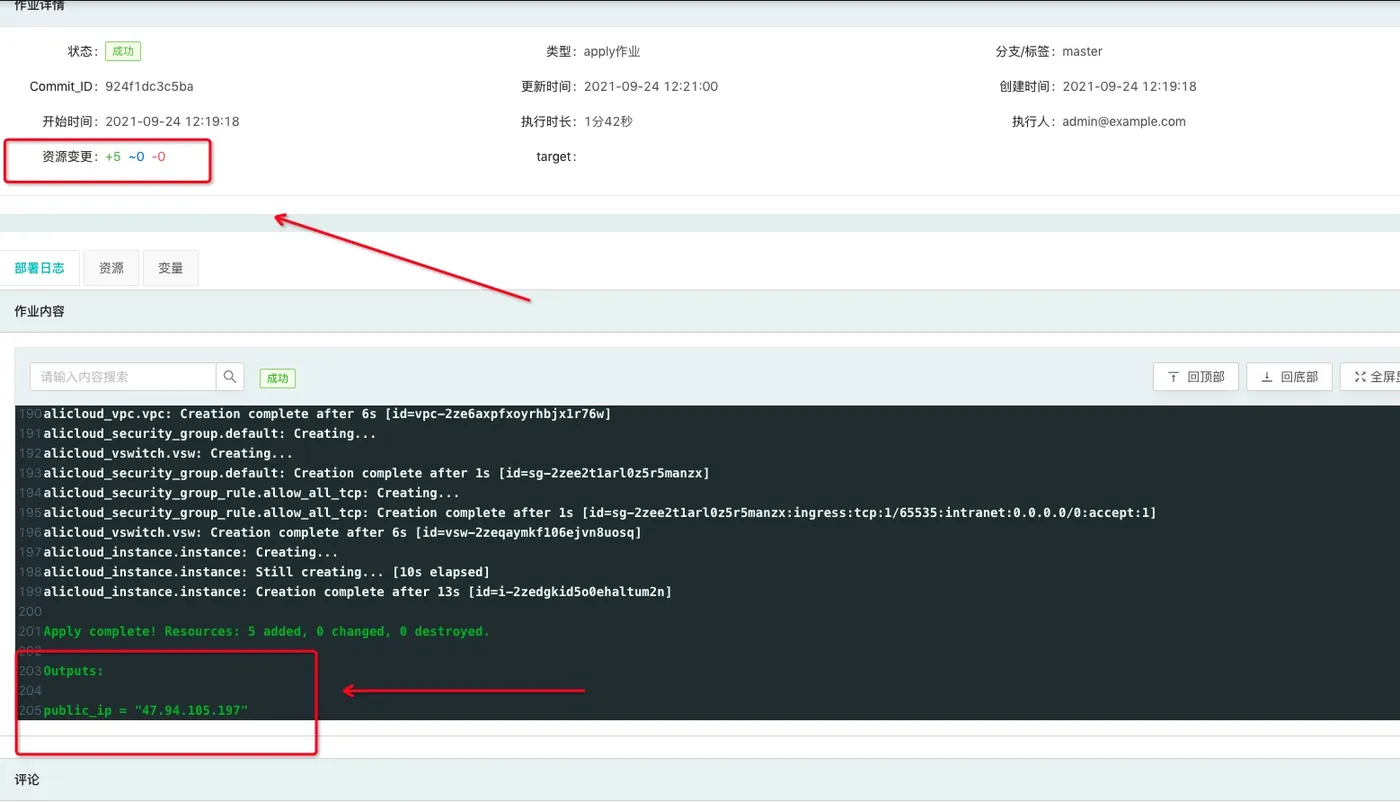This screenshot has height=802, width=1400.
Task: Click the Outputs: log line
Action: pos(73,670)
